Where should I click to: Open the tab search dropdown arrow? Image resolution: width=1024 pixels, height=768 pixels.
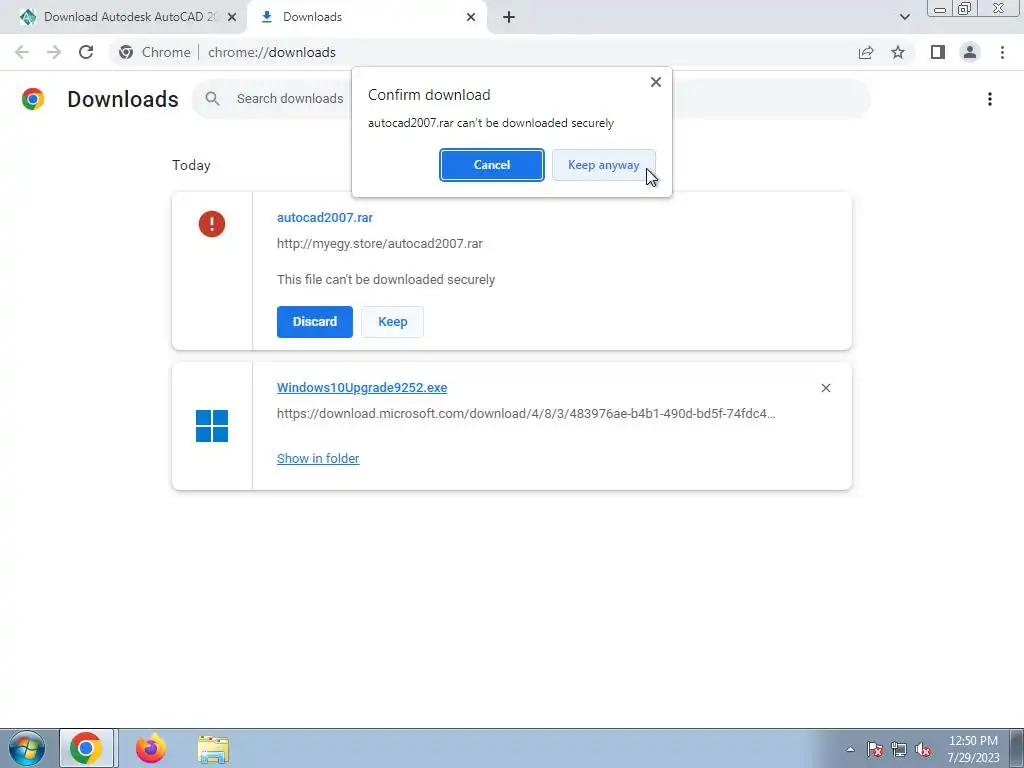904,17
